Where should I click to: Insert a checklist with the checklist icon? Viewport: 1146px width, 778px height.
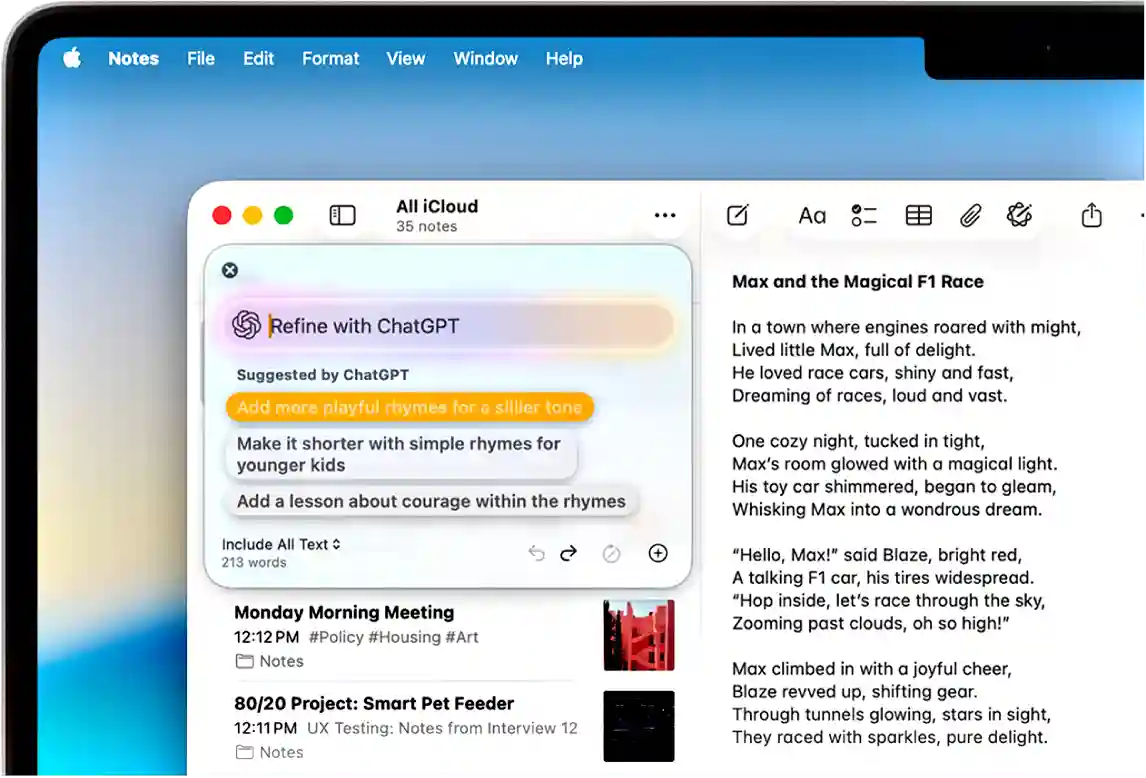pos(863,216)
